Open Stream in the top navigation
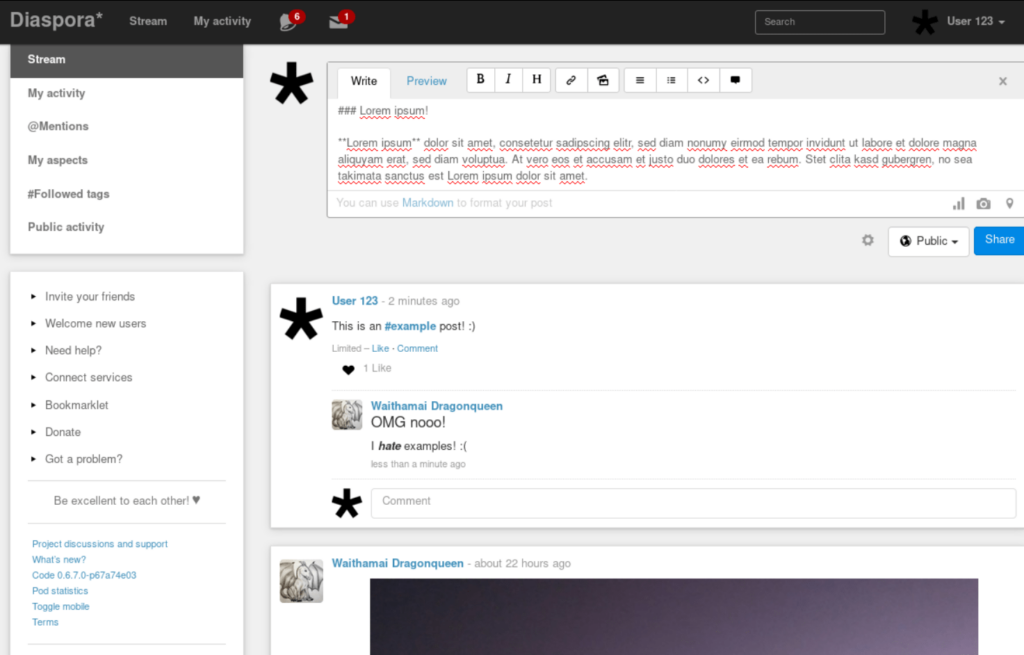Viewport: 1024px width, 655px height. pos(148,21)
